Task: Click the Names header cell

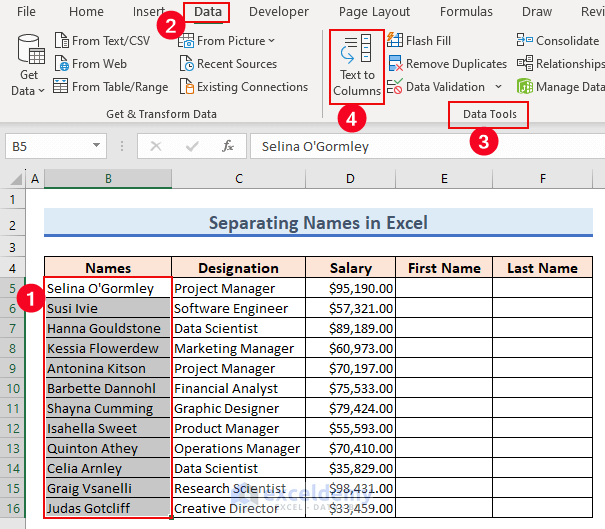Action: [x=108, y=268]
